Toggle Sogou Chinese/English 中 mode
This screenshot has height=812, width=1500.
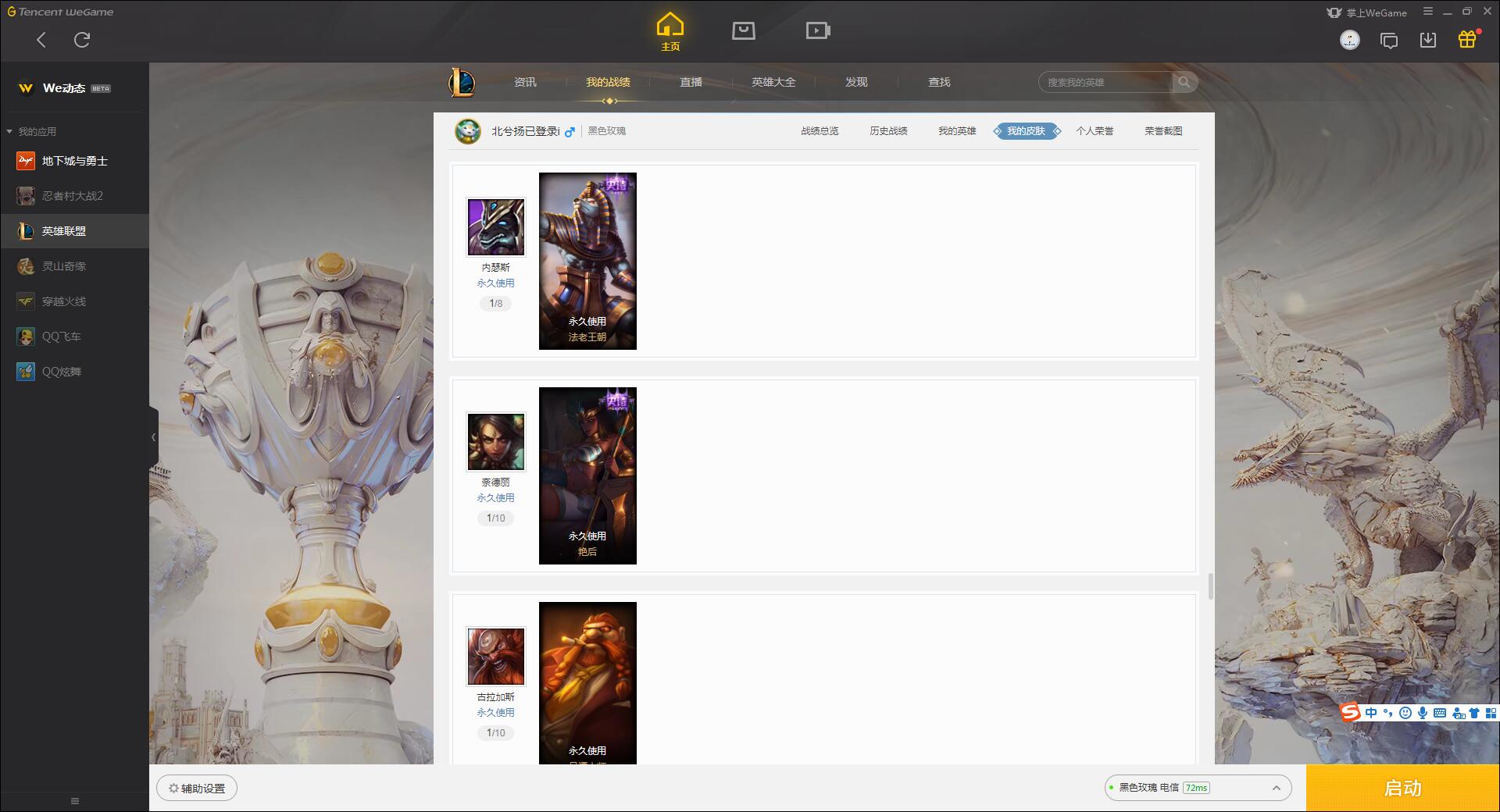tap(1371, 713)
